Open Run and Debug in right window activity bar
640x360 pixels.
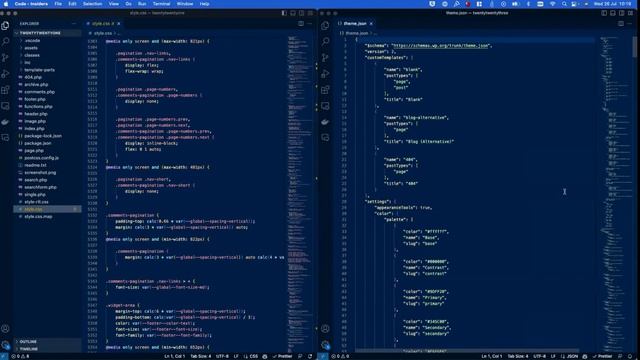(325, 74)
